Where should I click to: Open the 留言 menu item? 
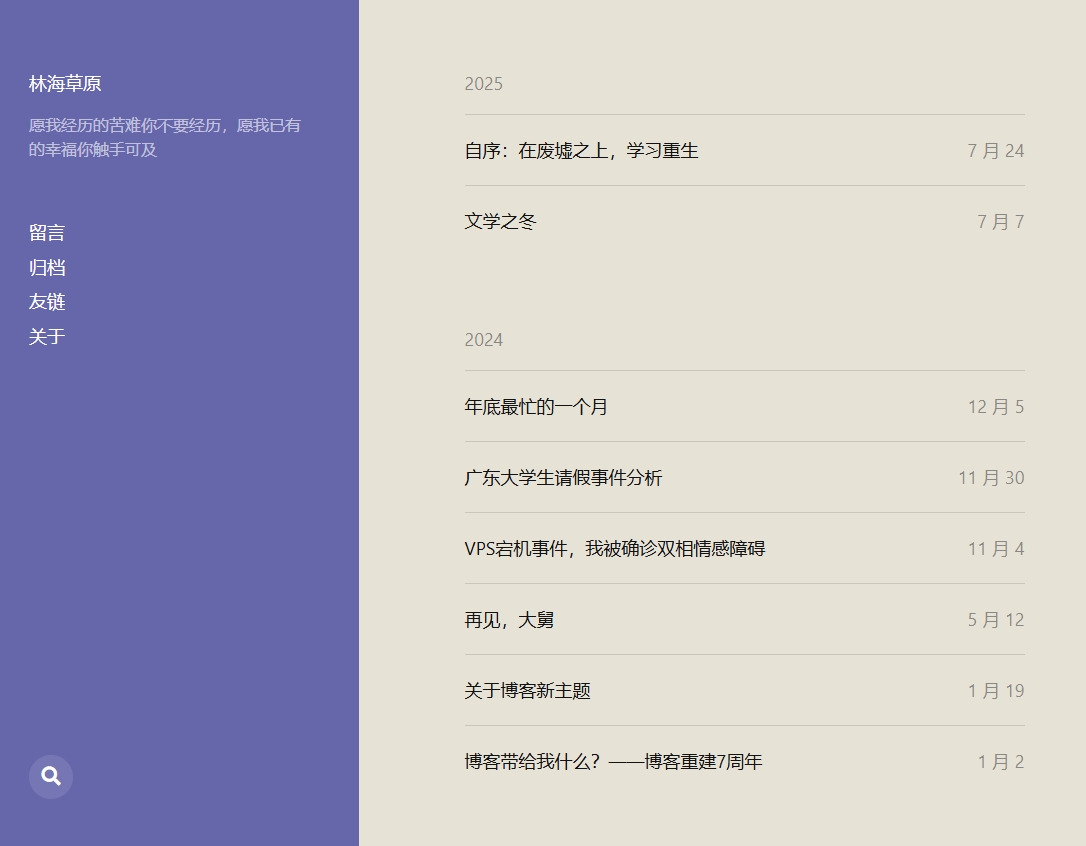pyautogui.click(x=47, y=233)
